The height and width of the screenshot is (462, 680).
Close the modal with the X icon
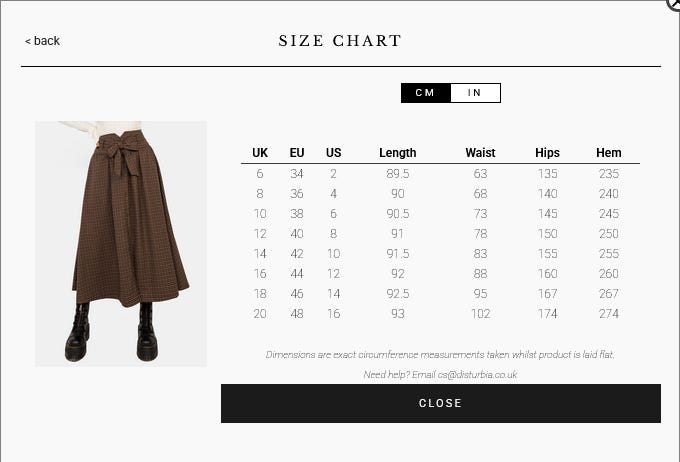(674, 3)
